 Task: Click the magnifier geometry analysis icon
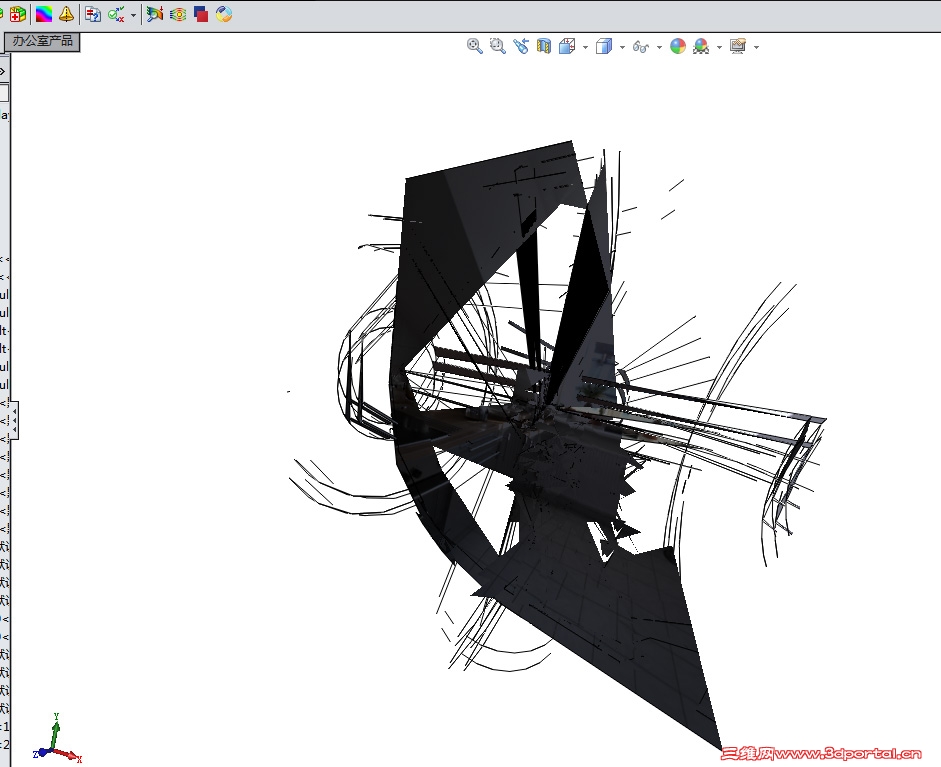(155, 14)
